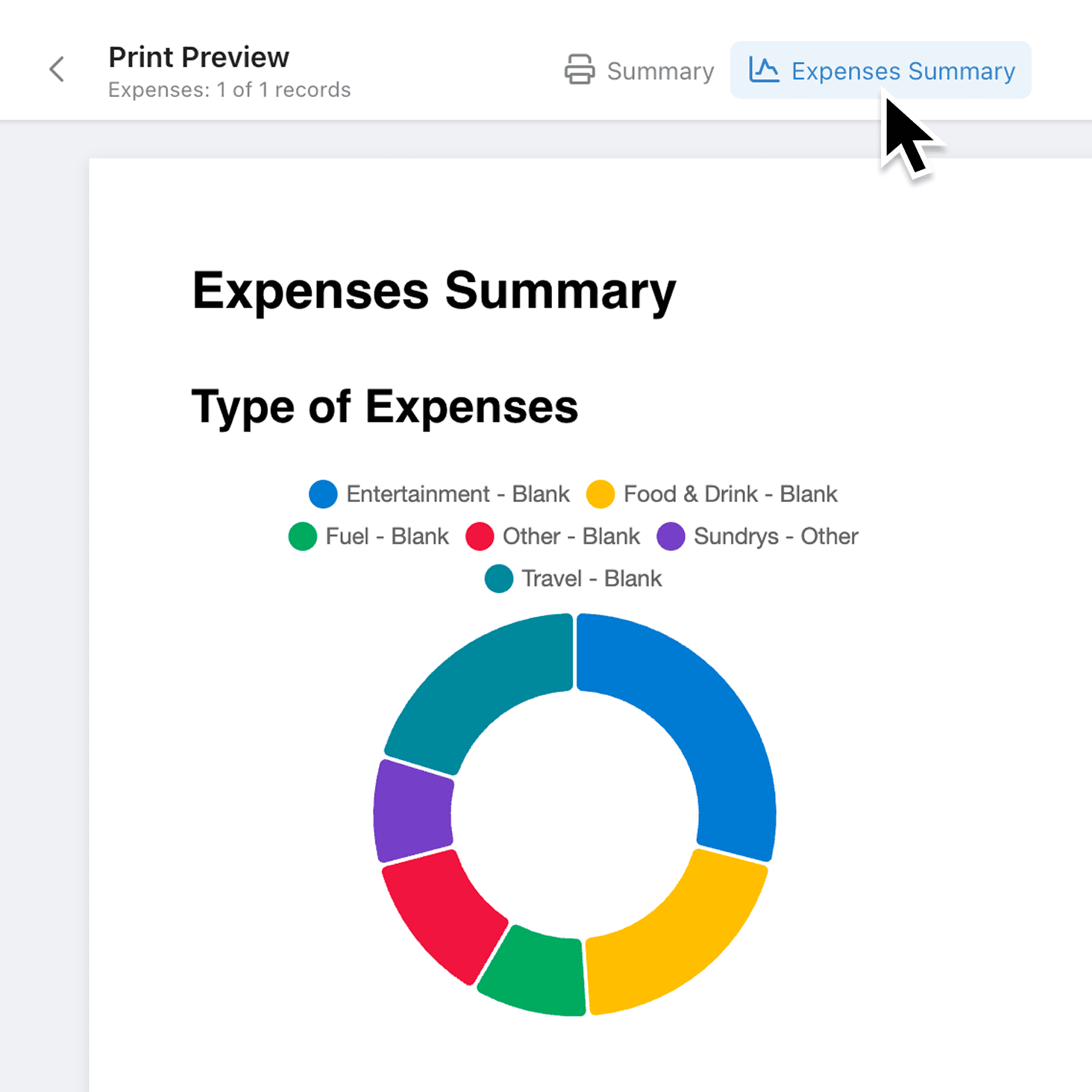Screen dimensions: 1092x1092
Task: Click the Print Preview heading
Action: coord(198,57)
